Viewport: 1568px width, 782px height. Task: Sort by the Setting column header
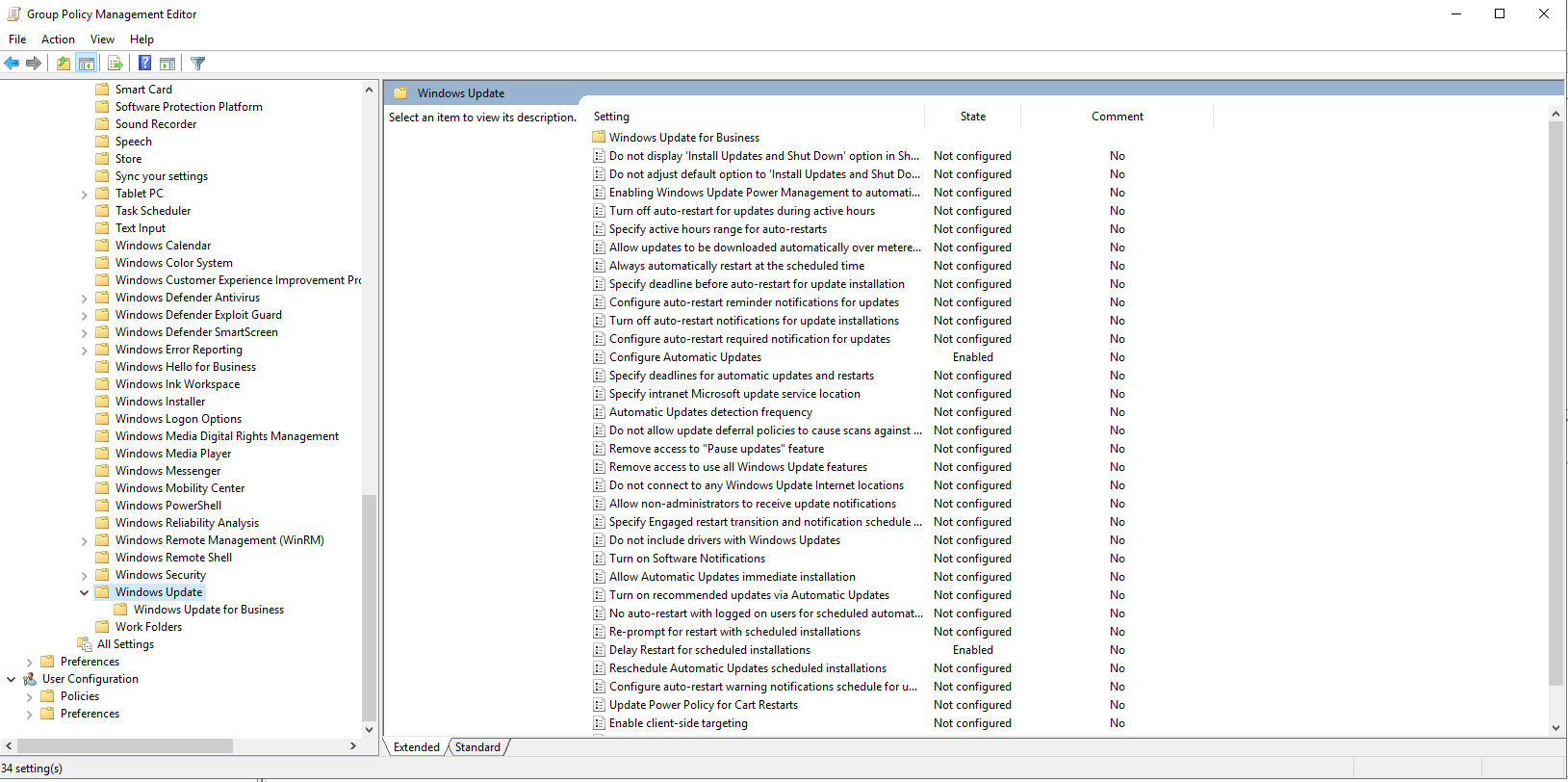pyautogui.click(x=757, y=117)
